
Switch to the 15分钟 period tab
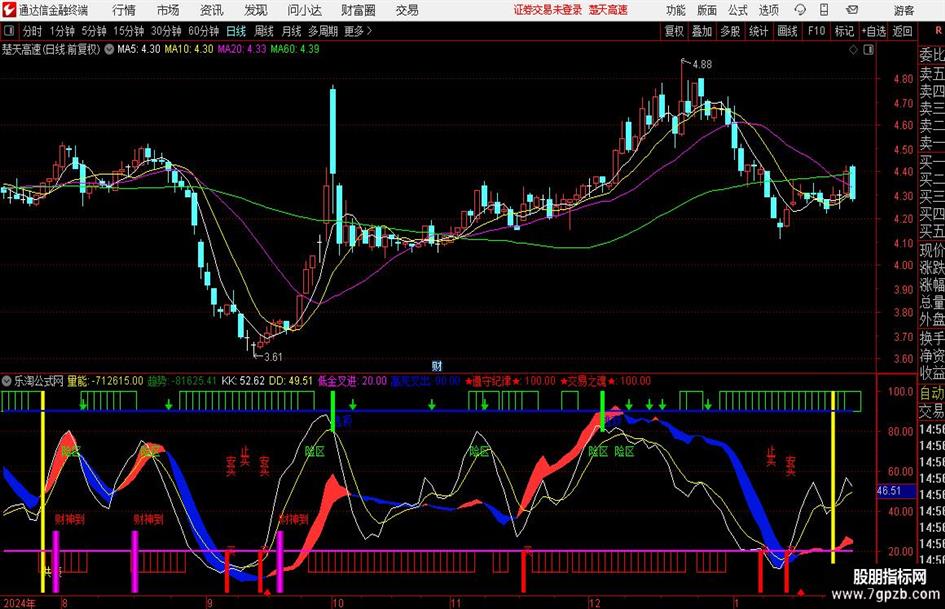click(128, 31)
